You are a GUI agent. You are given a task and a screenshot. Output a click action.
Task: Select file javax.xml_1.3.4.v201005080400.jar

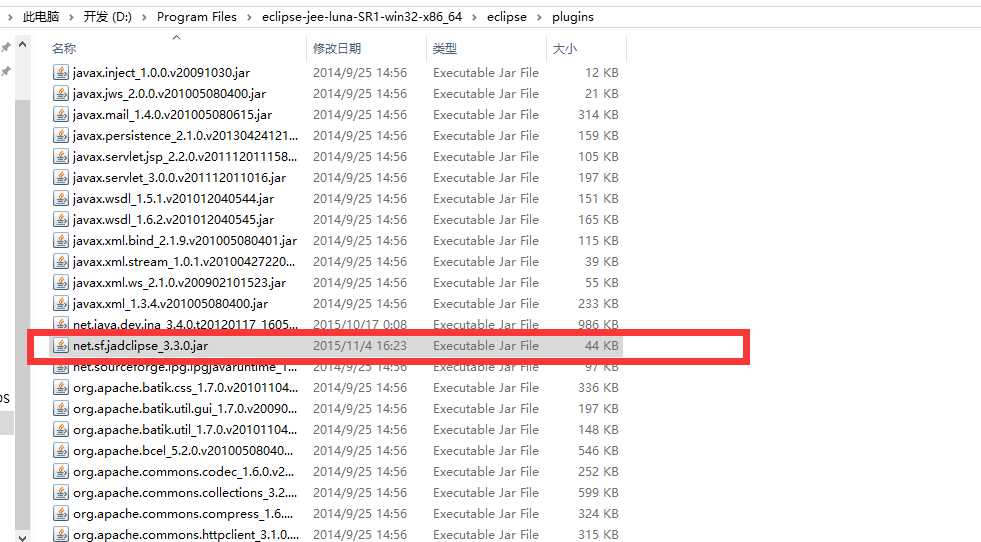[x=170, y=304]
